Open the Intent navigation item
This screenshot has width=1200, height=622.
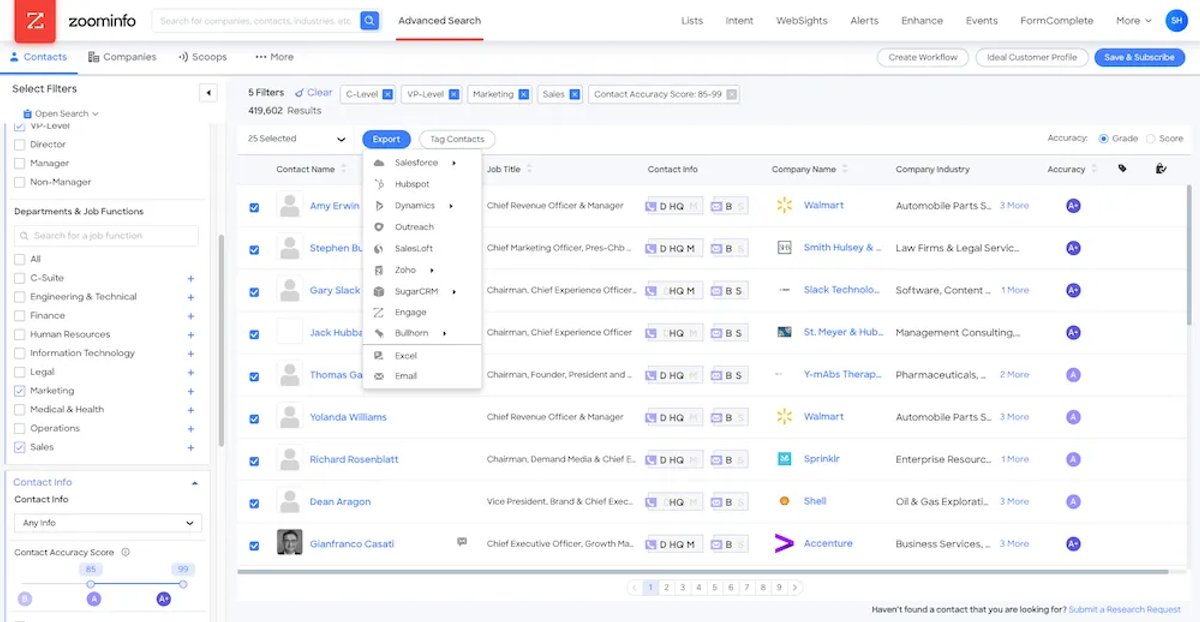point(739,20)
